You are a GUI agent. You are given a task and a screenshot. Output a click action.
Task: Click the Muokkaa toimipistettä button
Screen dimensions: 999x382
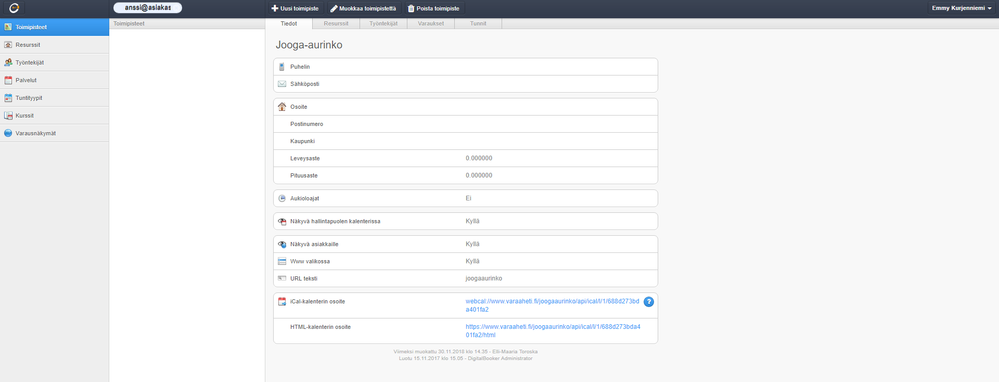tap(363, 9)
